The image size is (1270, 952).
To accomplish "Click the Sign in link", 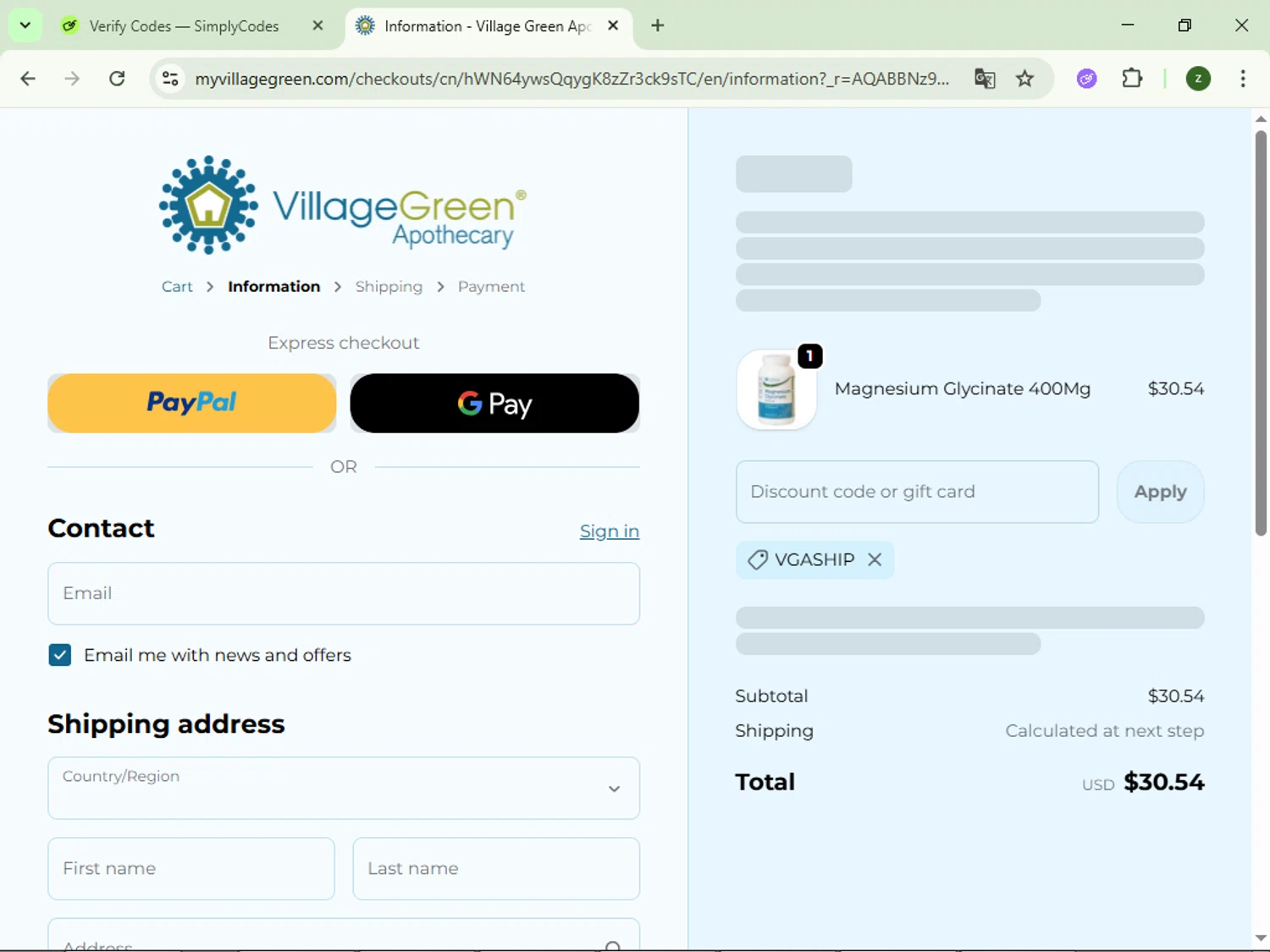I will [610, 531].
